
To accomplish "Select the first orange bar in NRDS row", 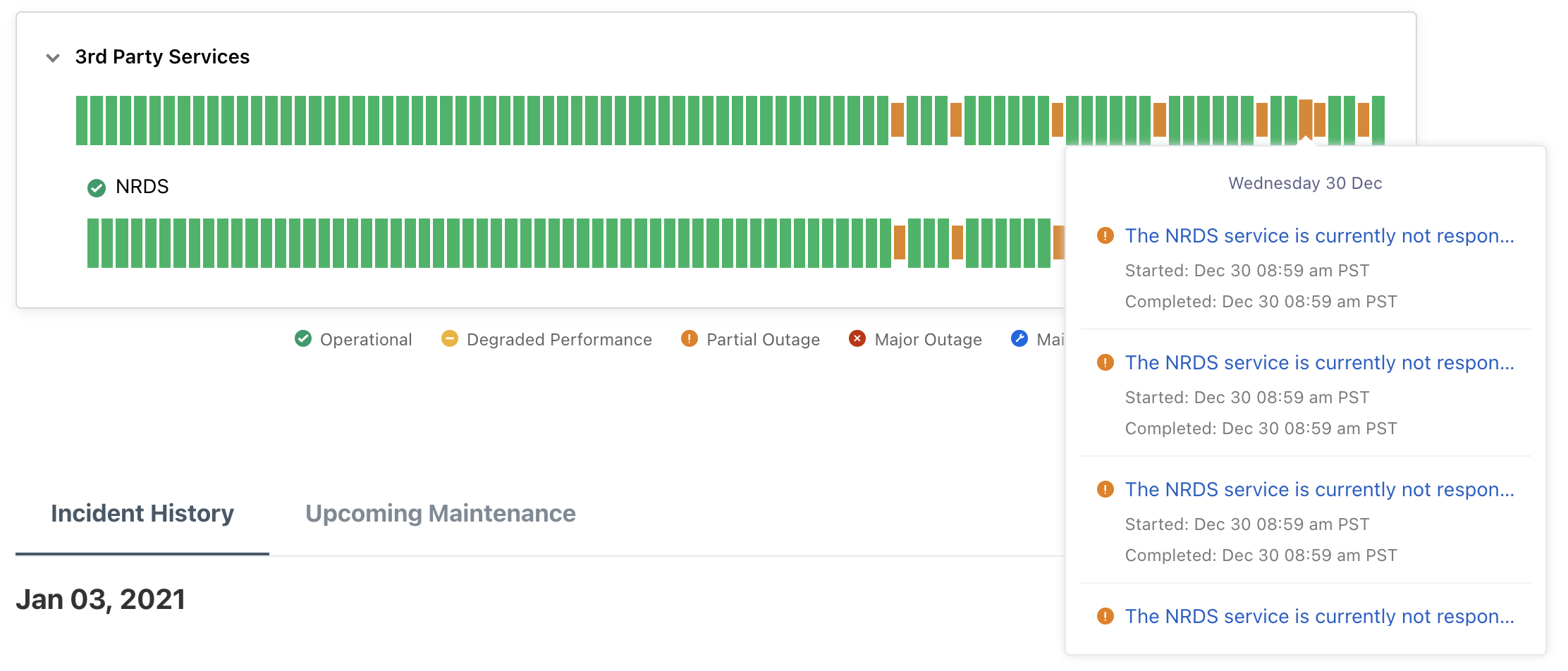I will point(900,242).
